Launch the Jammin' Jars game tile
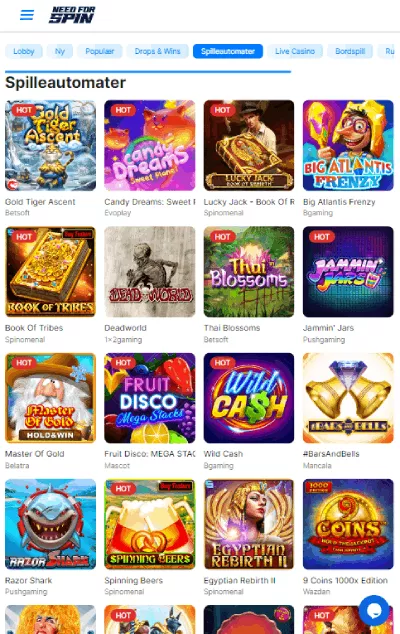Image resolution: width=400 pixels, height=634 pixels. point(348,272)
